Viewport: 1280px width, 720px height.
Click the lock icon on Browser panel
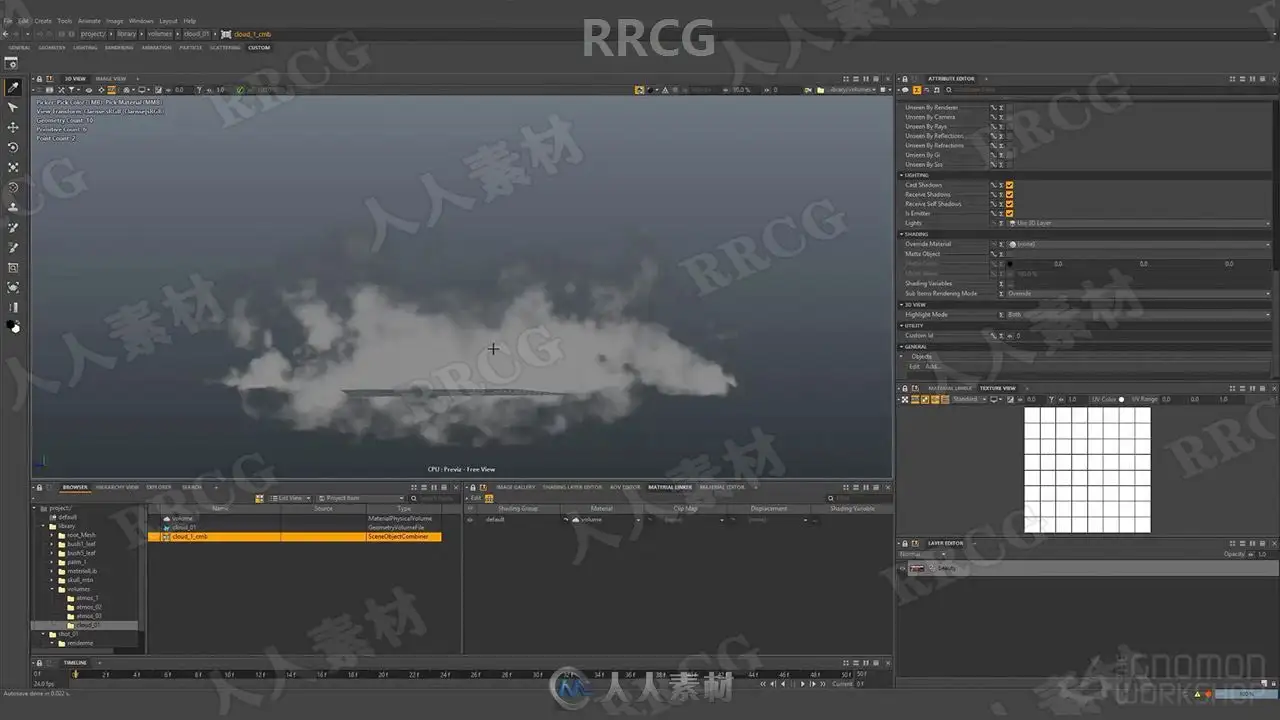click(38, 488)
